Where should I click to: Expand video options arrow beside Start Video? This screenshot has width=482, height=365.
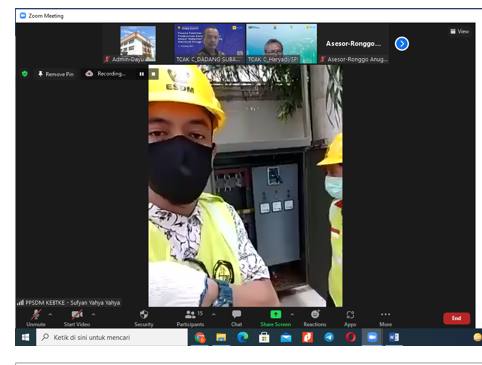click(93, 314)
